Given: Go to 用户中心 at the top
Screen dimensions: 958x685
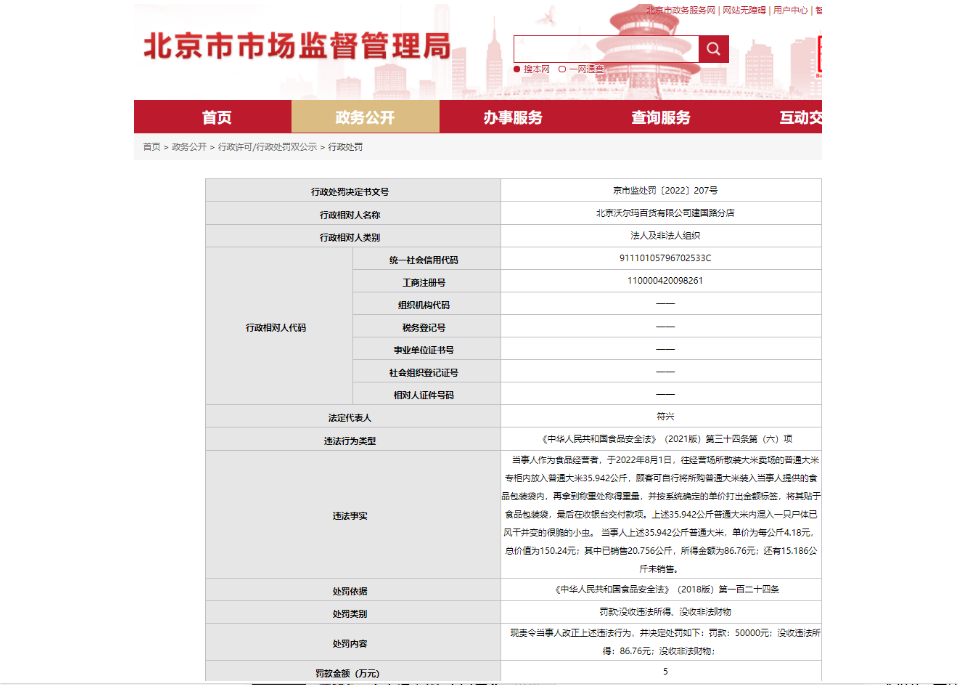Looking at the screenshot, I should [790, 10].
